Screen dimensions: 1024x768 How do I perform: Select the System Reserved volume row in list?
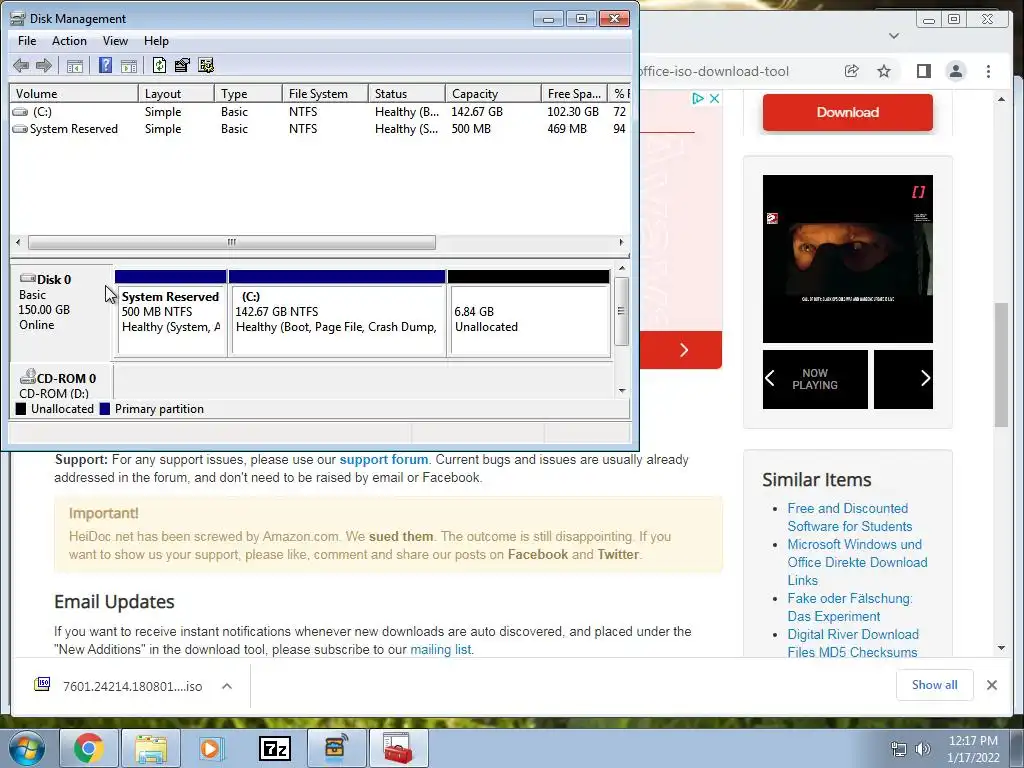[x=320, y=129]
